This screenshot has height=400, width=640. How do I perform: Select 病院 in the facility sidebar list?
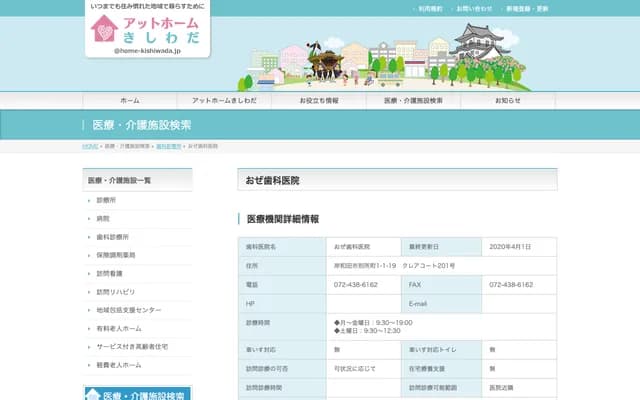coord(103,218)
